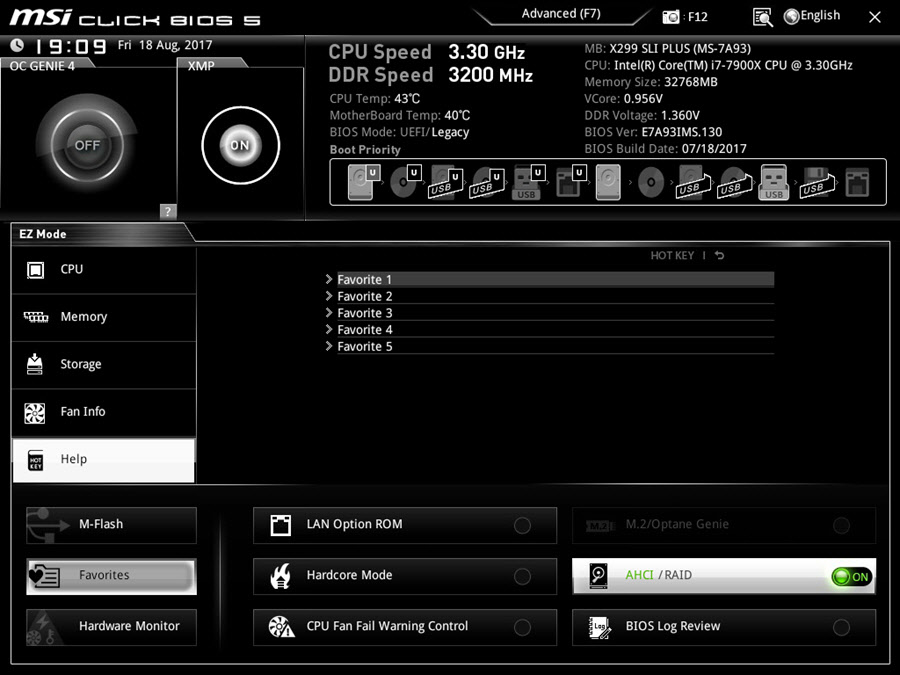
Task: Open the search magnifier icon in top bar
Action: pos(763,17)
